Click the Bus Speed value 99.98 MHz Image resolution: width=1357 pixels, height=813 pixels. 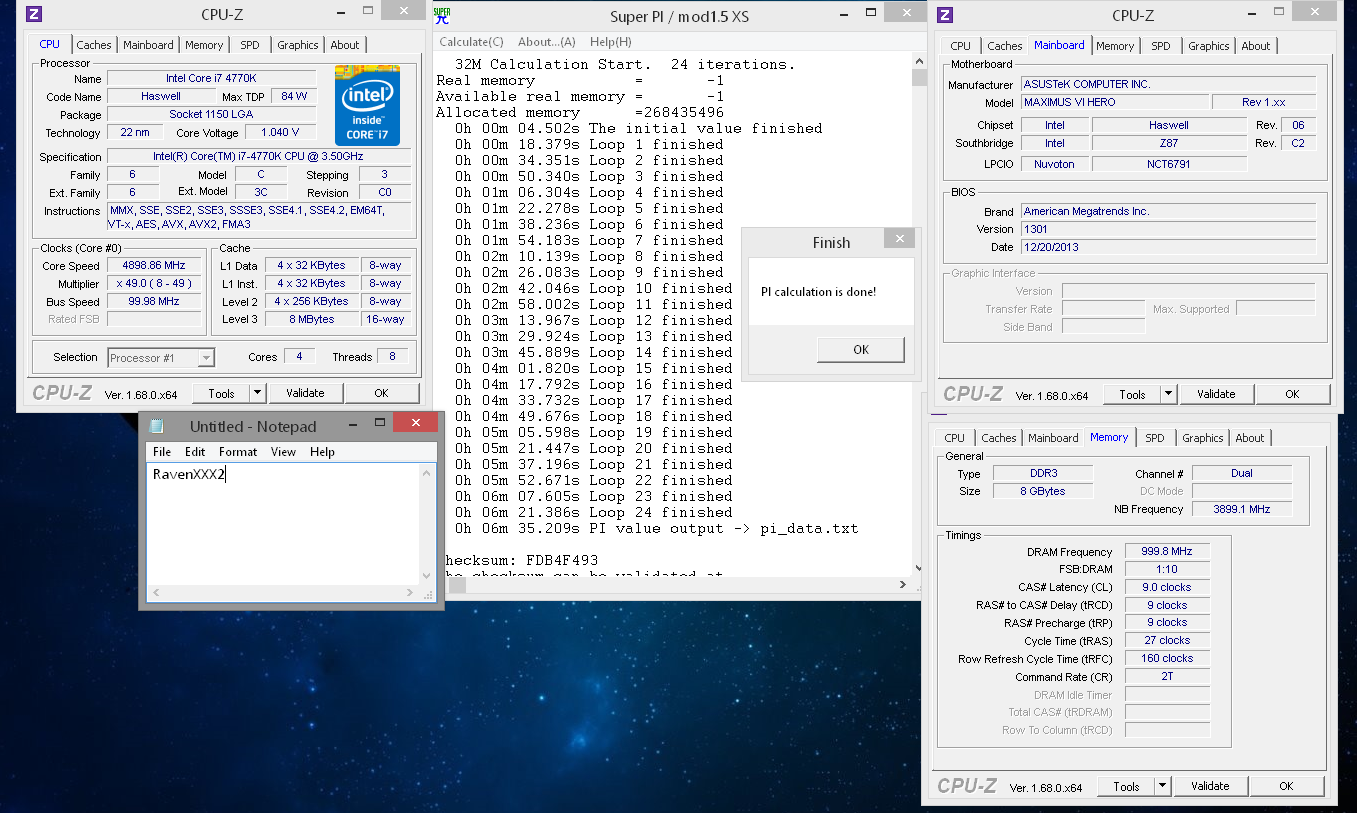point(155,302)
